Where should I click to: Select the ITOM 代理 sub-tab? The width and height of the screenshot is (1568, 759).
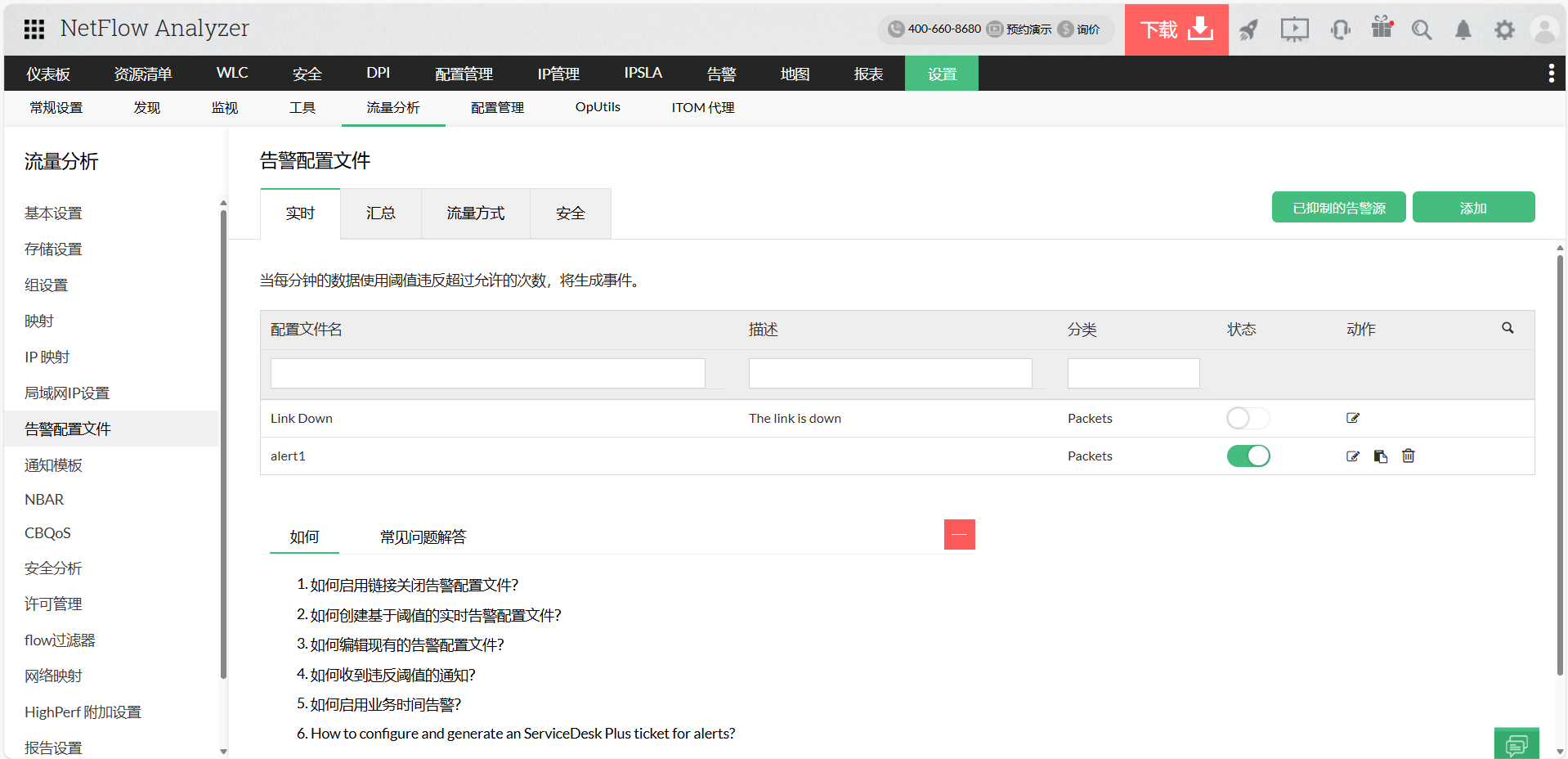(x=703, y=108)
